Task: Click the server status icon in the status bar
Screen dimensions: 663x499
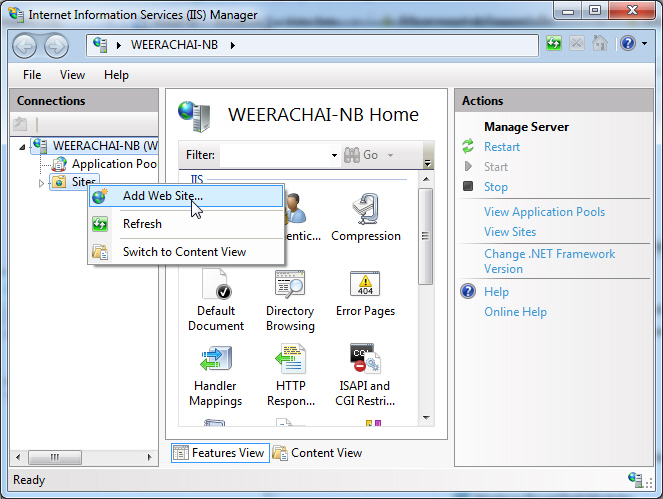Action: pos(635,480)
